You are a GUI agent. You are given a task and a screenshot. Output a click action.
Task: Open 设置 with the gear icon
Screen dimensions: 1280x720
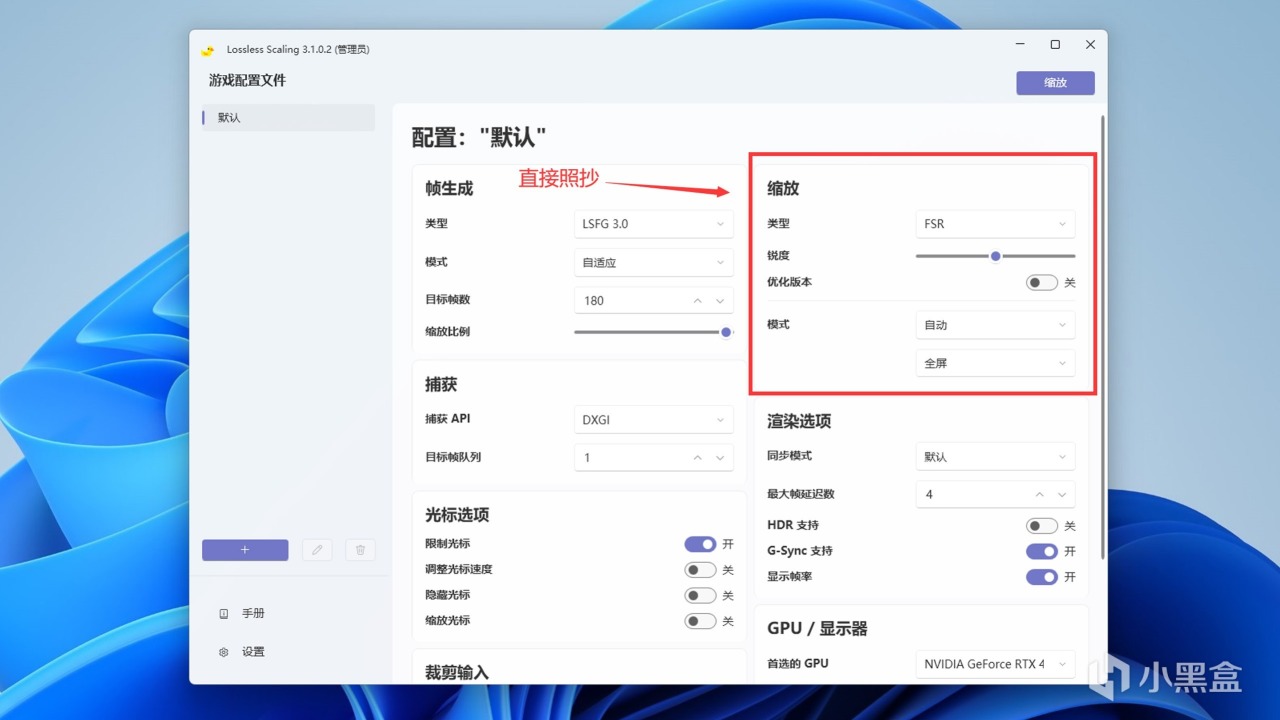tap(242, 652)
